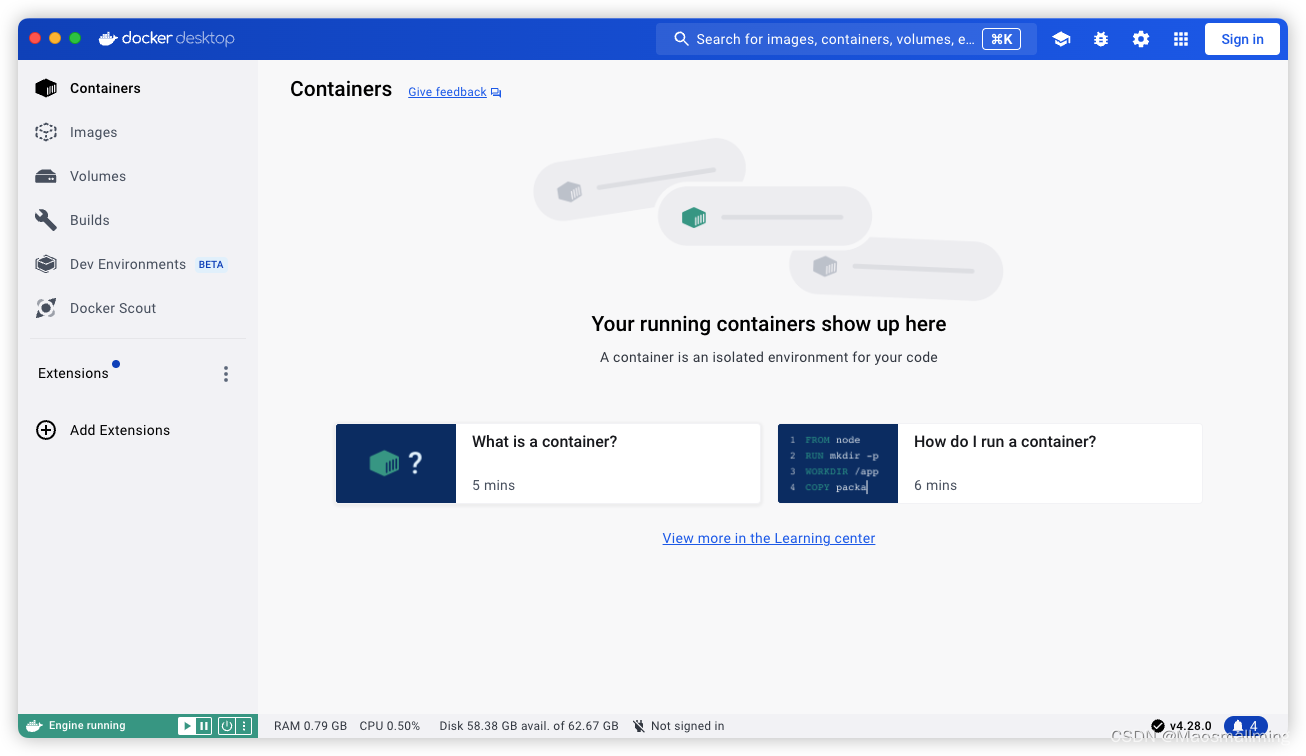Click the v4.28.0 version label
Screen dimensions: 1306x756
[x=1190, y=726]
